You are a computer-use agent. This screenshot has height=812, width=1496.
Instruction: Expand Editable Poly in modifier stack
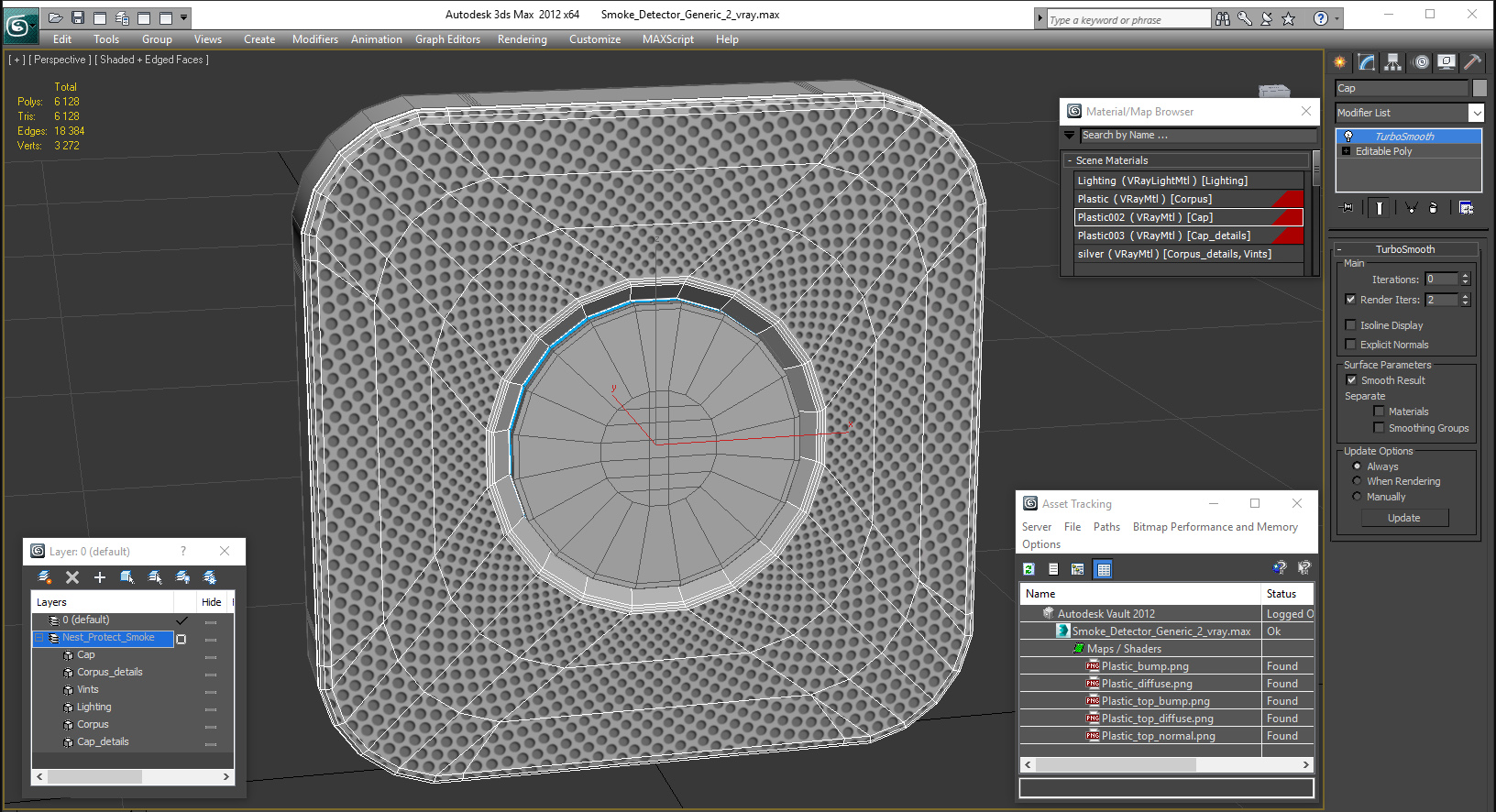(x=1346, y=151)
